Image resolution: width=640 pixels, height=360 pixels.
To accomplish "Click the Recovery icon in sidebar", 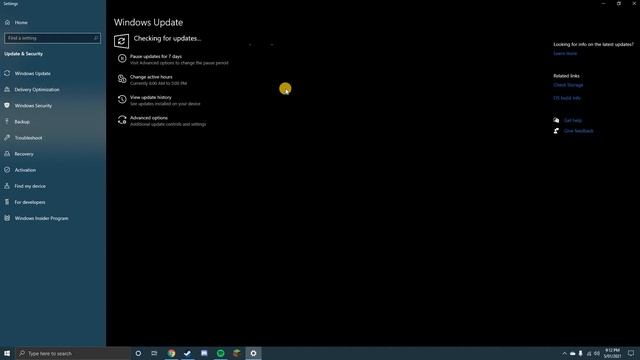I will point(7,154).
